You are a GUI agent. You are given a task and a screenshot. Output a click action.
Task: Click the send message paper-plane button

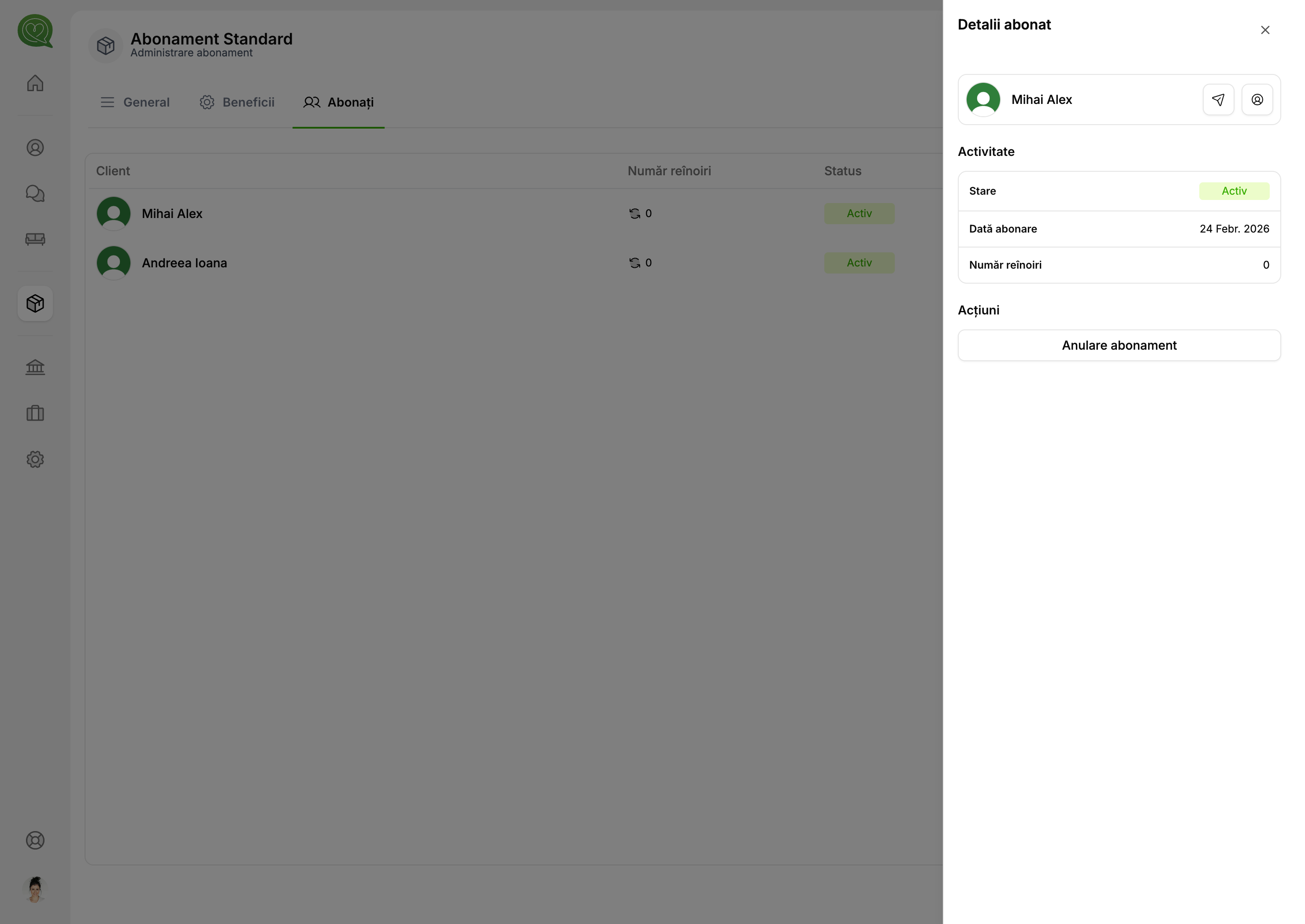(x=1218, y=100)
